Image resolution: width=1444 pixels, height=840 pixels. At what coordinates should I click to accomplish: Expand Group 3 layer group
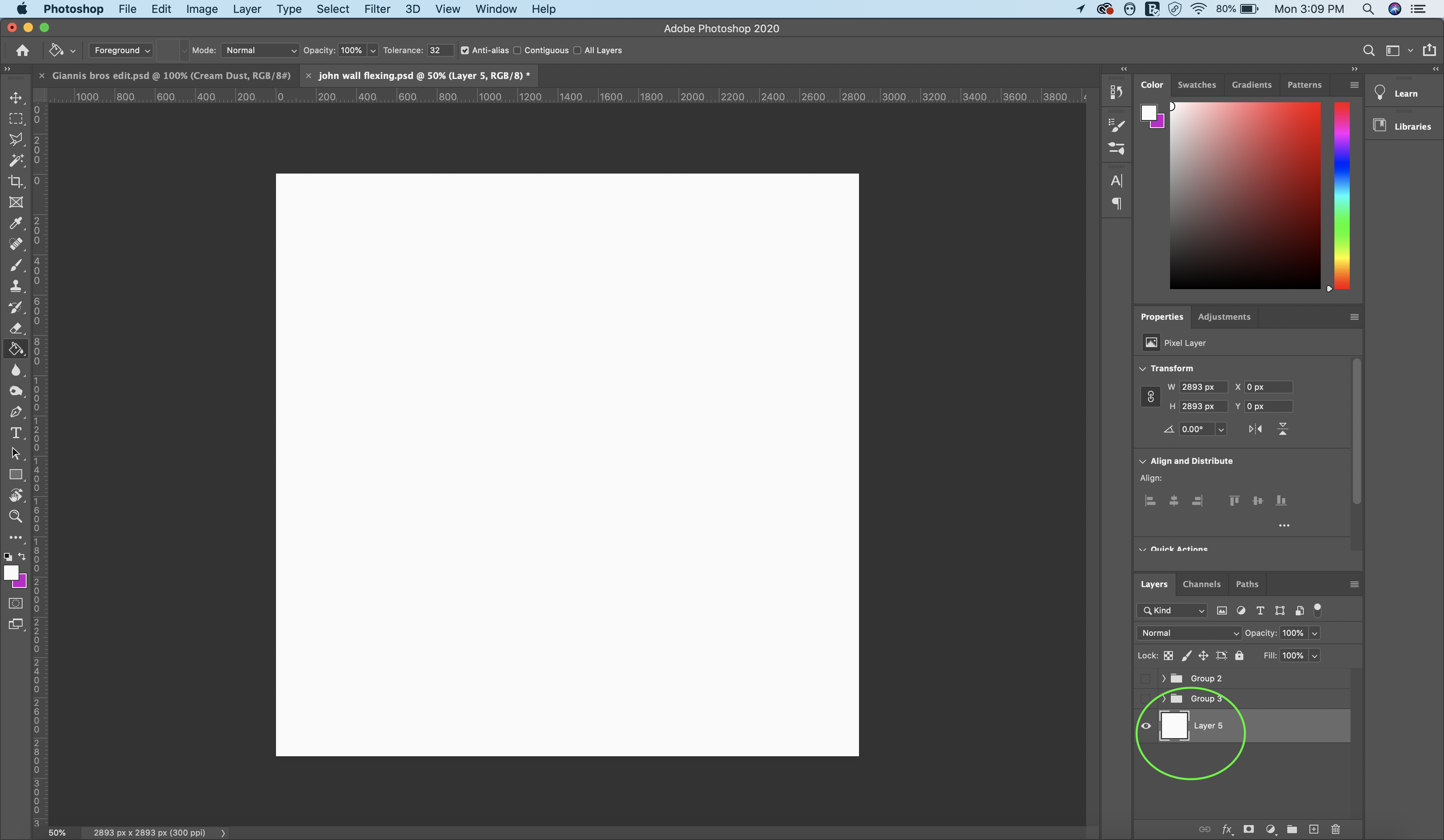[x=1164, y=698]
